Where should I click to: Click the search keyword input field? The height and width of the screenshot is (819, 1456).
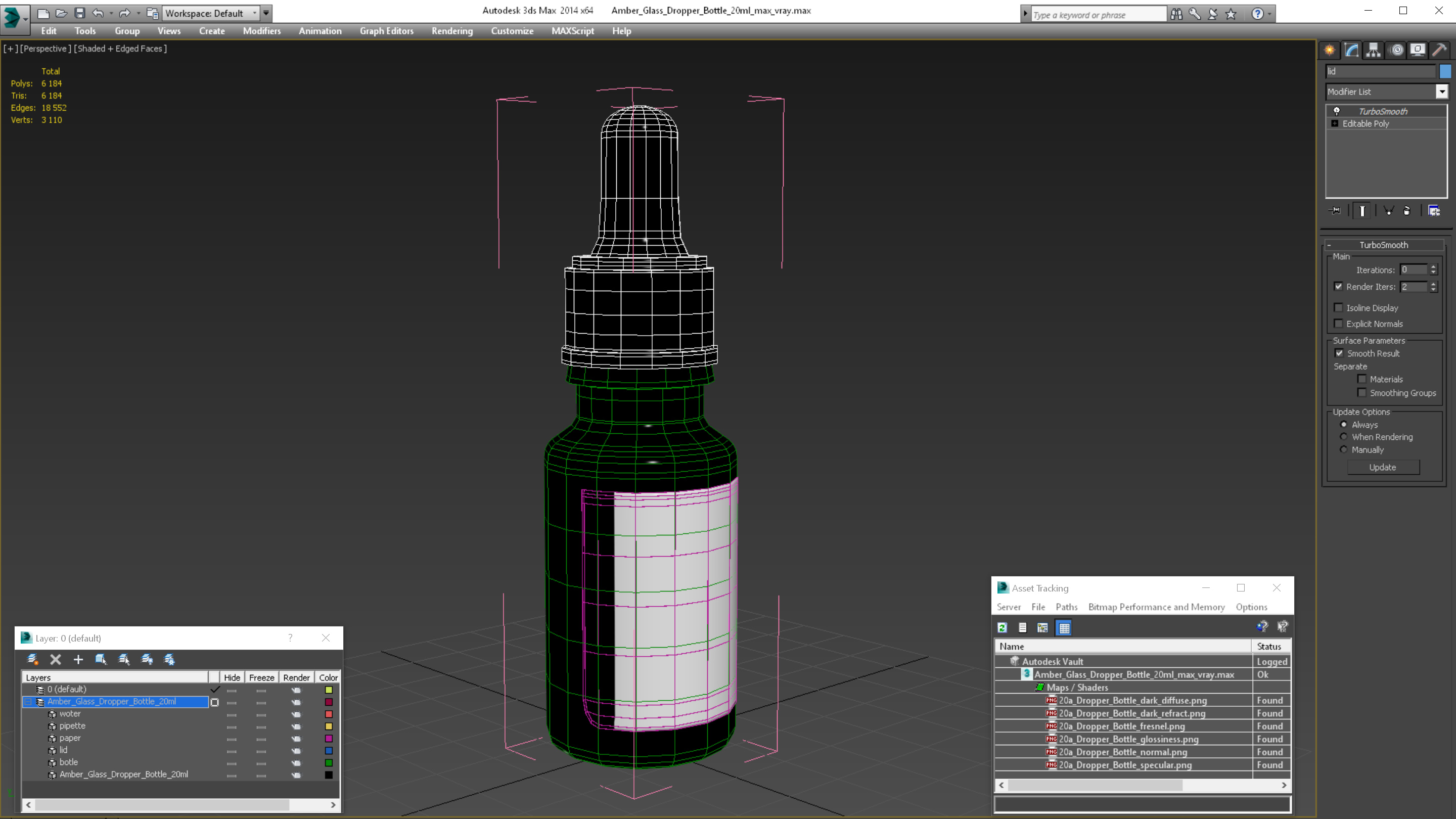click(x=1098, y=15)
